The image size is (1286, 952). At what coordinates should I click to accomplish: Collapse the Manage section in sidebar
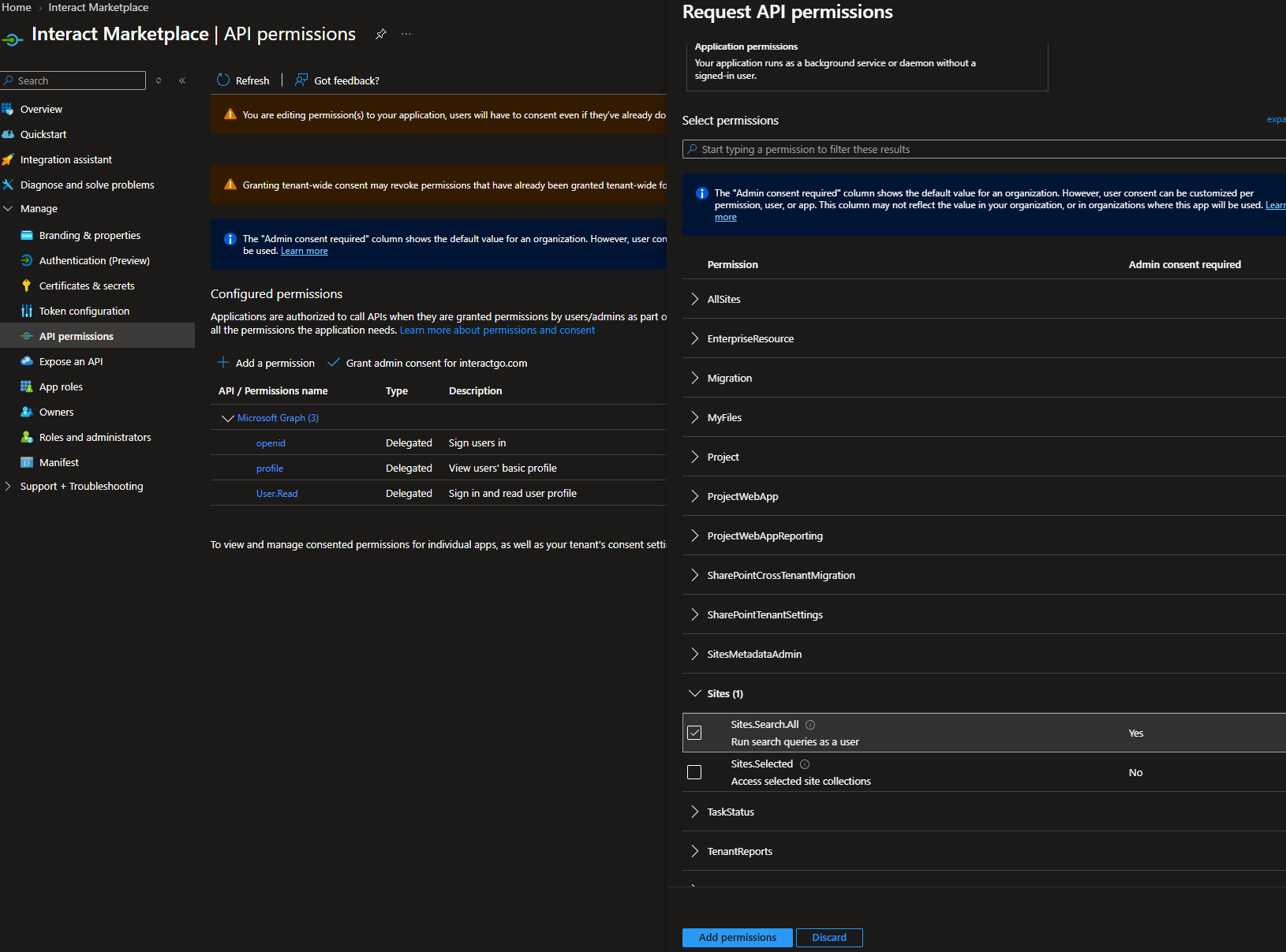click(8, 209)
